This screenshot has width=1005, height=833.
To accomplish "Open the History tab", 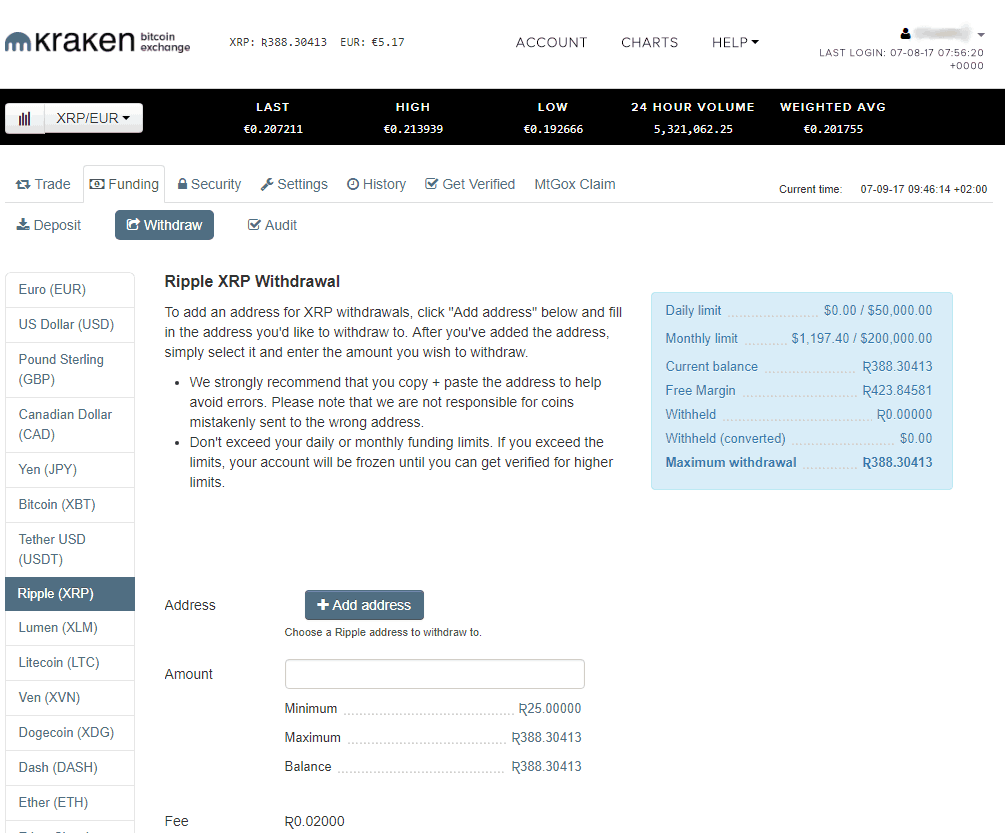I will tap(376, 184).
